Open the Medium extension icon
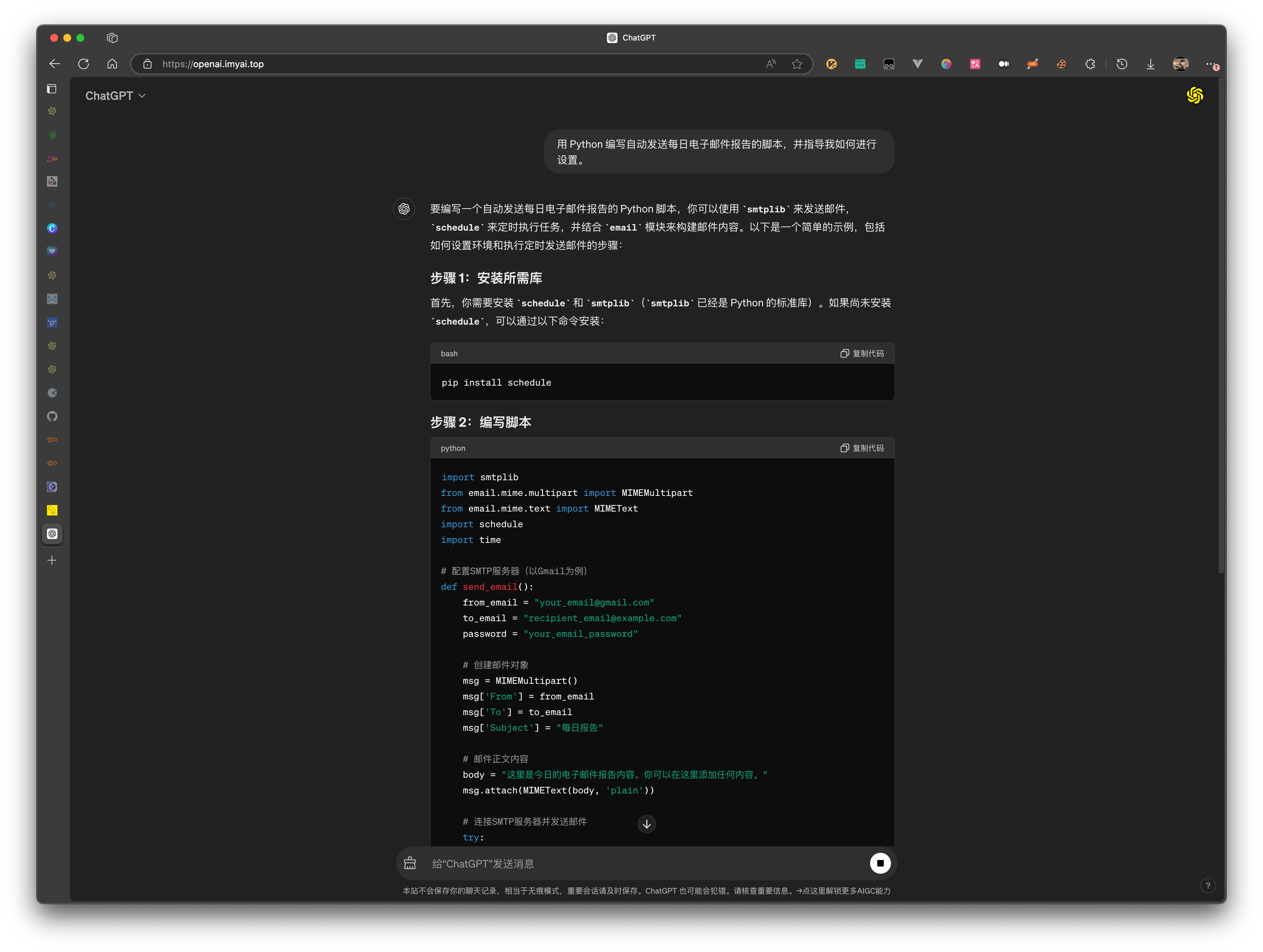This screenshot has width=1263, height=952. (x=1004, y=64)
